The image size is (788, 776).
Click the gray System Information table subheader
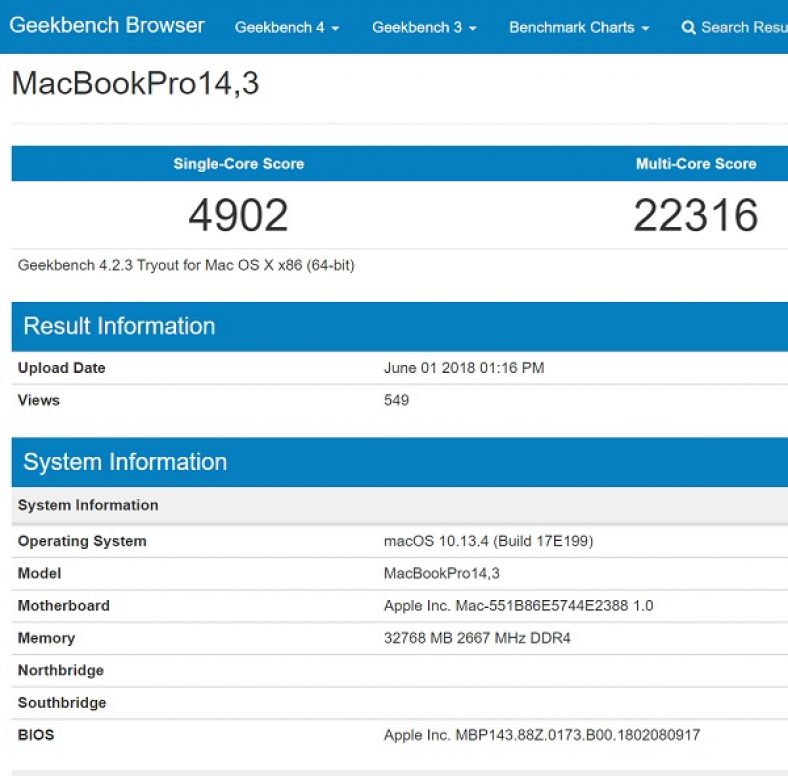coord(400,505)
